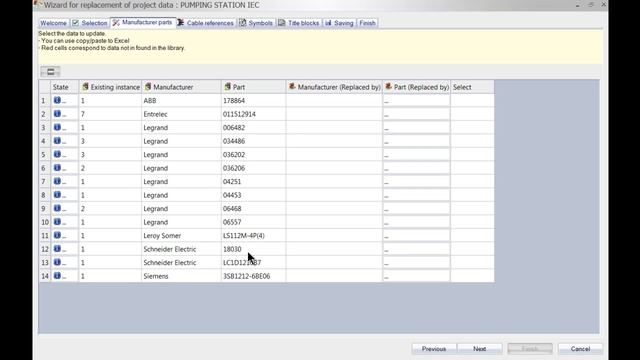Open the Welcome tab
The image size is (640, 360).
click(53, 23)
